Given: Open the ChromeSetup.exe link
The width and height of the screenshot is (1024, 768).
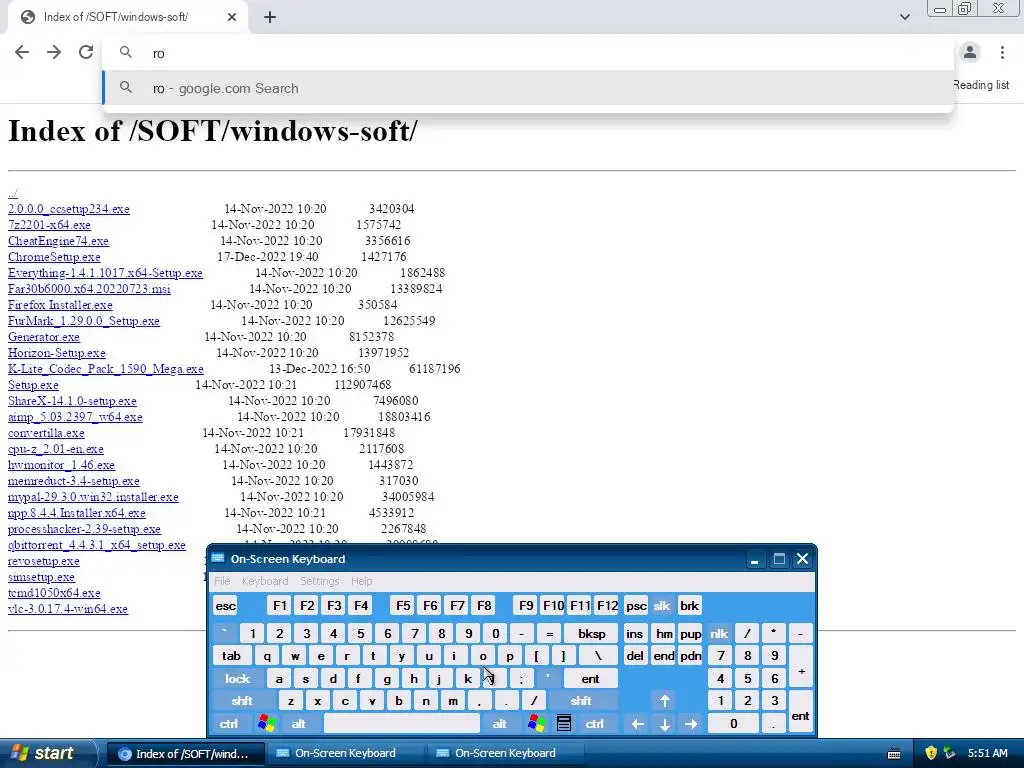Looking at the screenshot, I should [54, 257].
